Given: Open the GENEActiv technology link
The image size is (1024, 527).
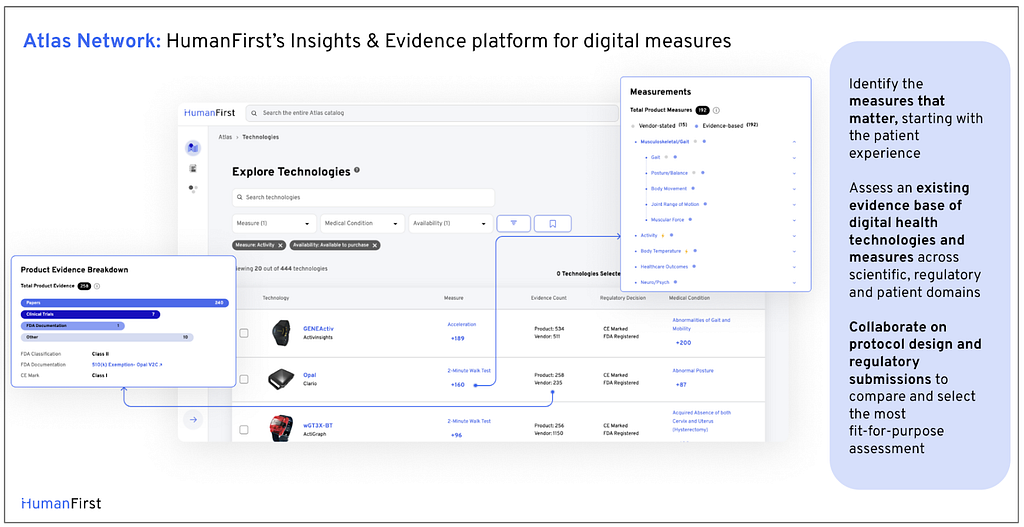Looking at the screenshot, I should tap(318, 328).
